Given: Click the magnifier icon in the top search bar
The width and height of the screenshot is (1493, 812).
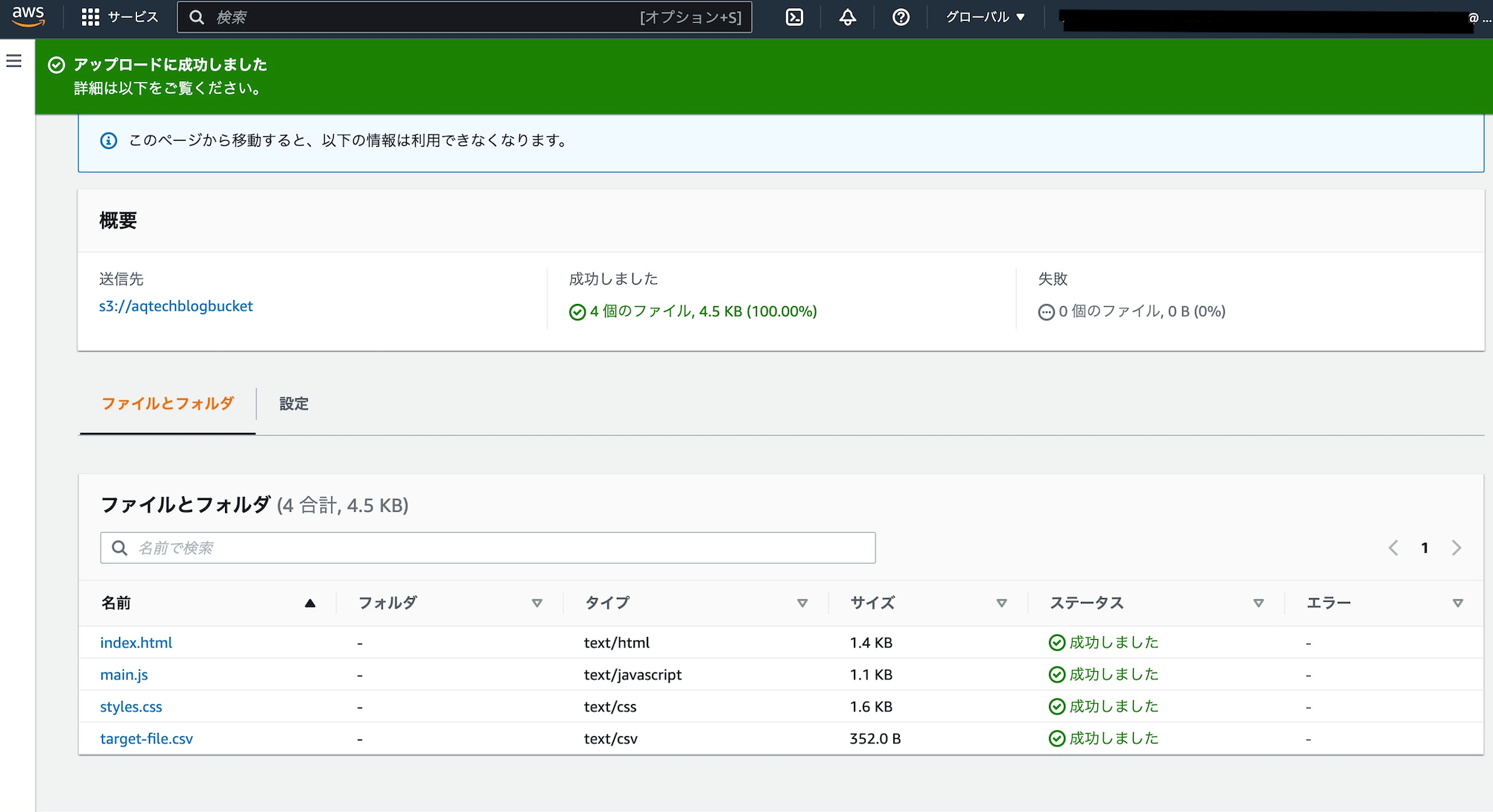Looking at the screenshot, I should click(197, 17).
